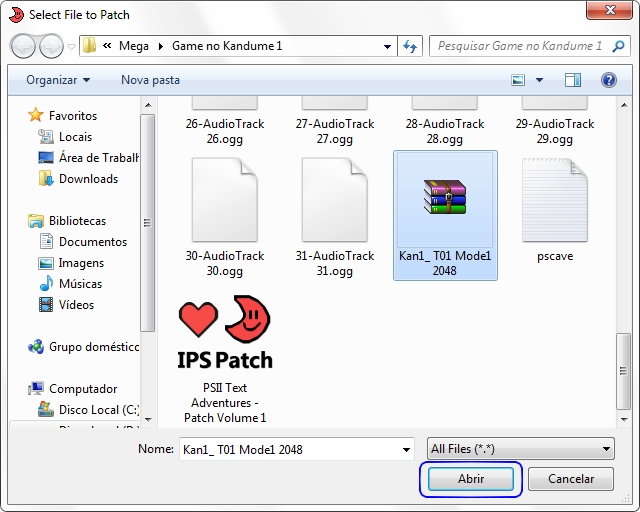This screenshot has width=640, height=512.
Task: Select PSII Text Adventures IPS patch file
Action: pos(225,359)
